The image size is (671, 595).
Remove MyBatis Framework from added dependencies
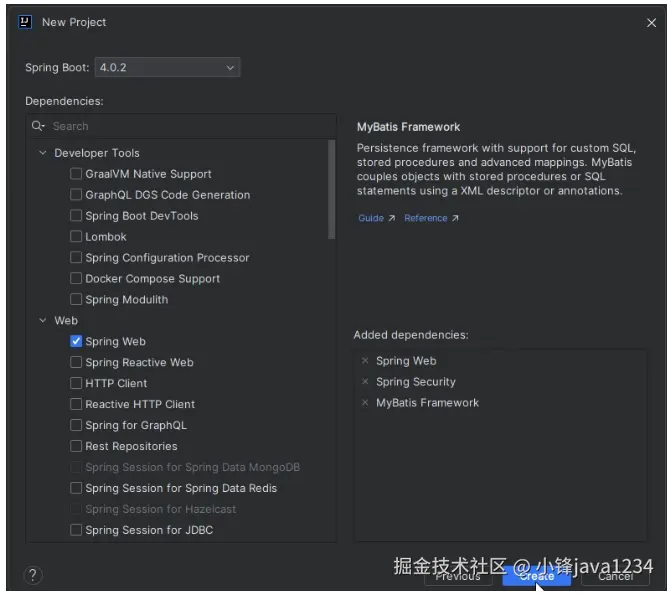click(365, 402)
